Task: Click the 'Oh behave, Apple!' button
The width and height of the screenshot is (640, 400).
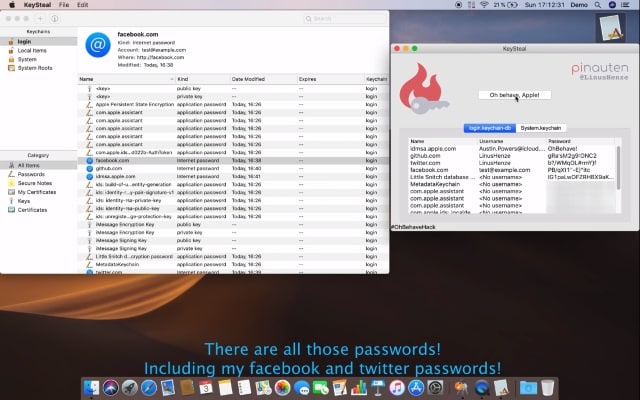Action: 514,94
